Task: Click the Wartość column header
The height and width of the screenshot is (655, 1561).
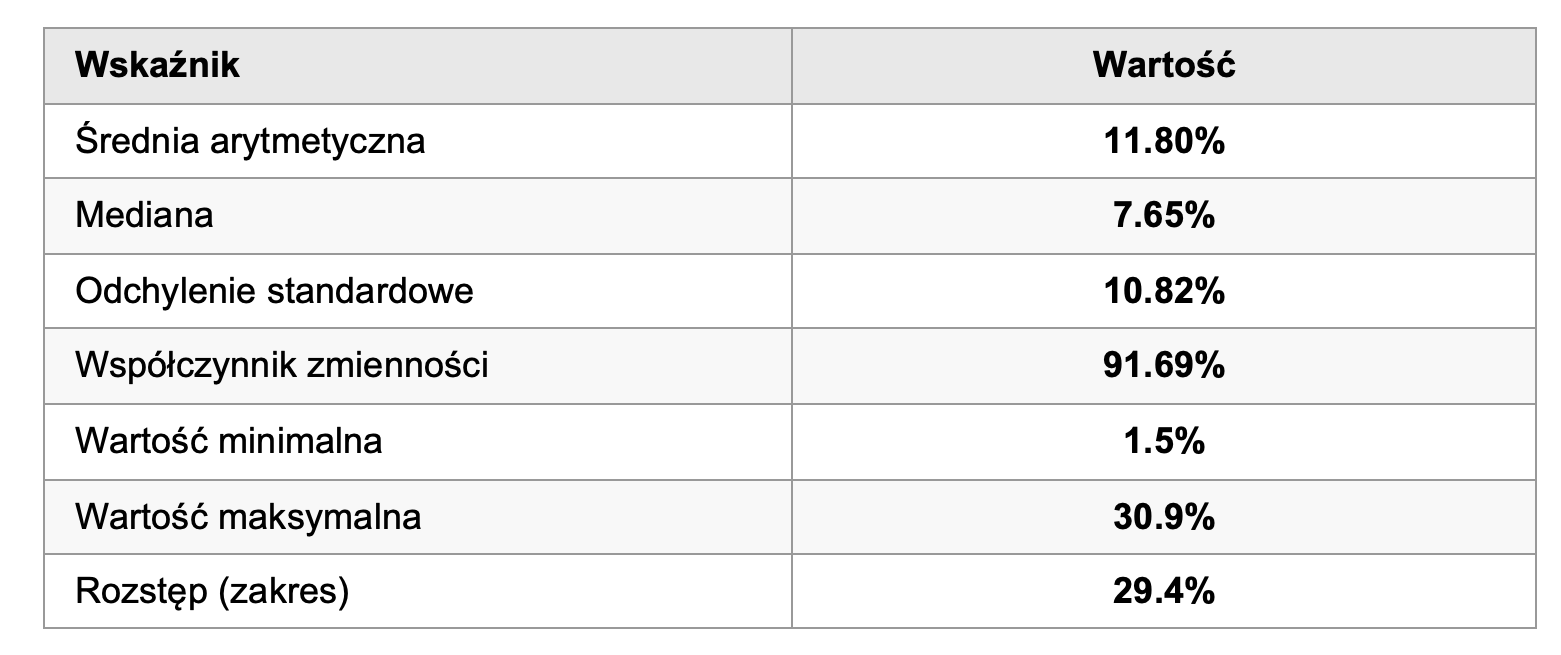Action: tap(1163, 66)
